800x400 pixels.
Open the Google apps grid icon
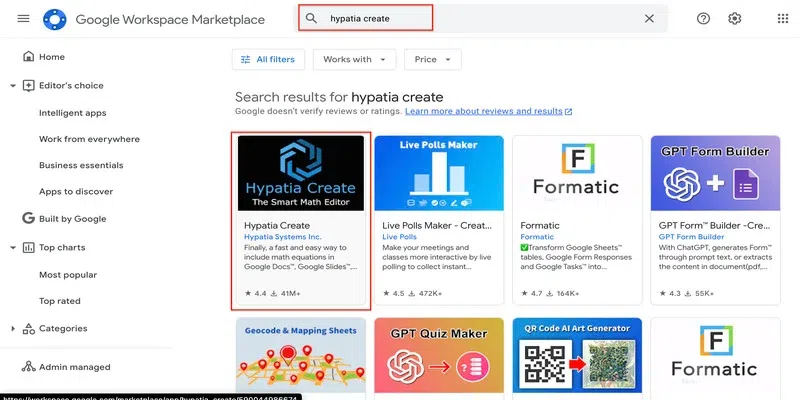point(783,19)
